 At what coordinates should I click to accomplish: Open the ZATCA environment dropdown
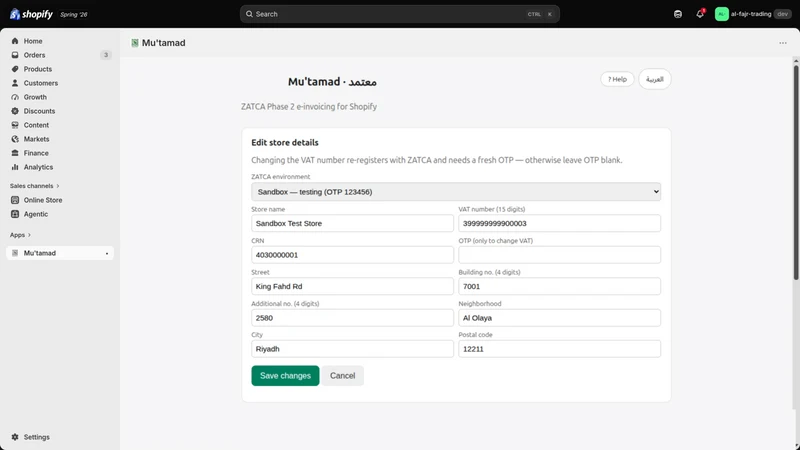[x=456, y=192]
